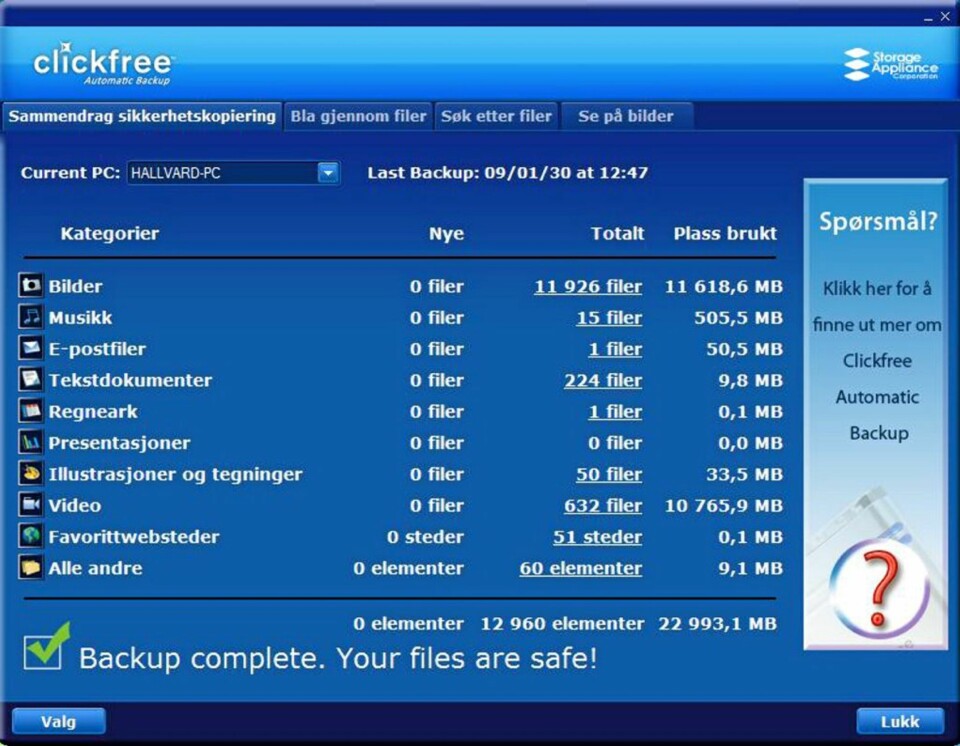Click the Valg button
The width and height of the screenshot is (960, 746).
[x=59, y=722]
